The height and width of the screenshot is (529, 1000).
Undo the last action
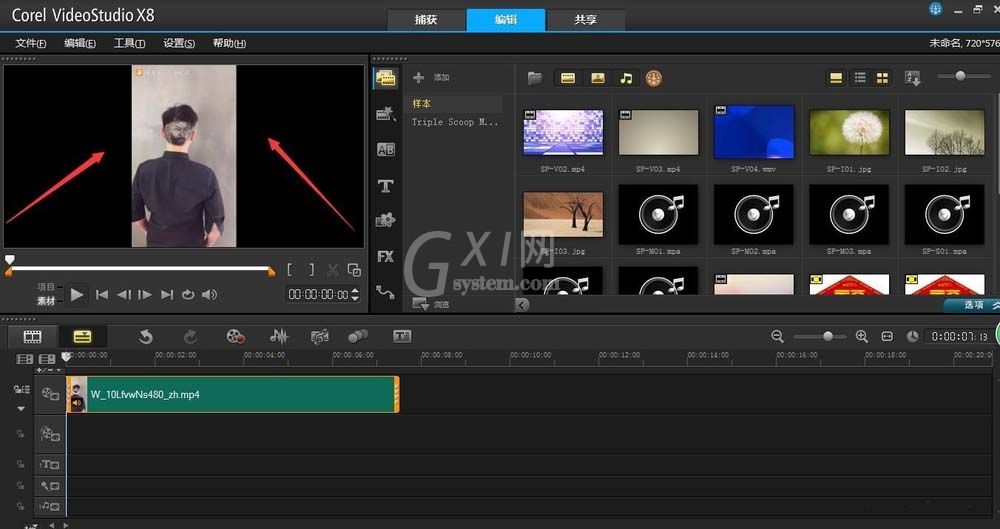tap(146, 336)
